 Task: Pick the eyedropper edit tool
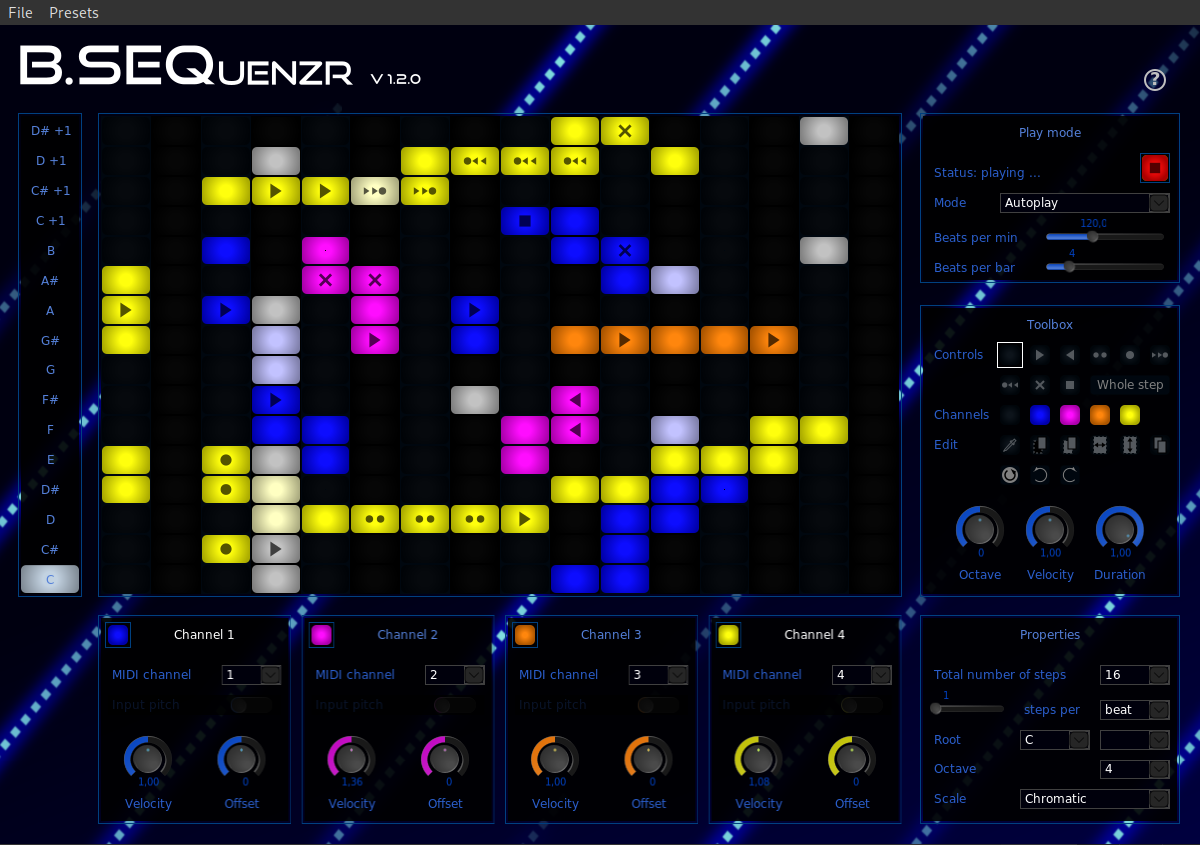pyautogui.click(x=1010, y=445)
